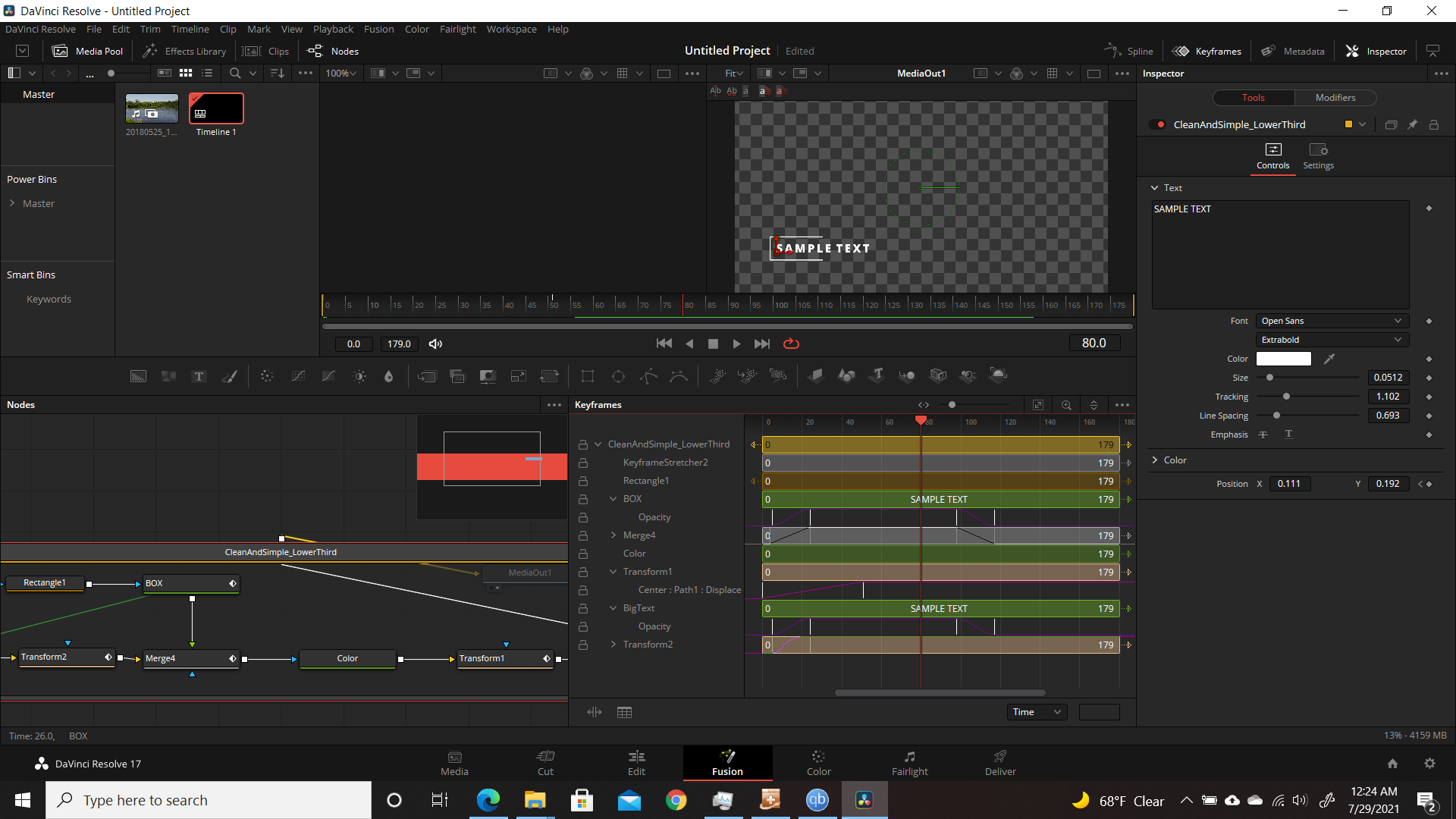The width and height of the screenshot is (1456, 819).
Task: Click the Play forward button
Action: 736,344
